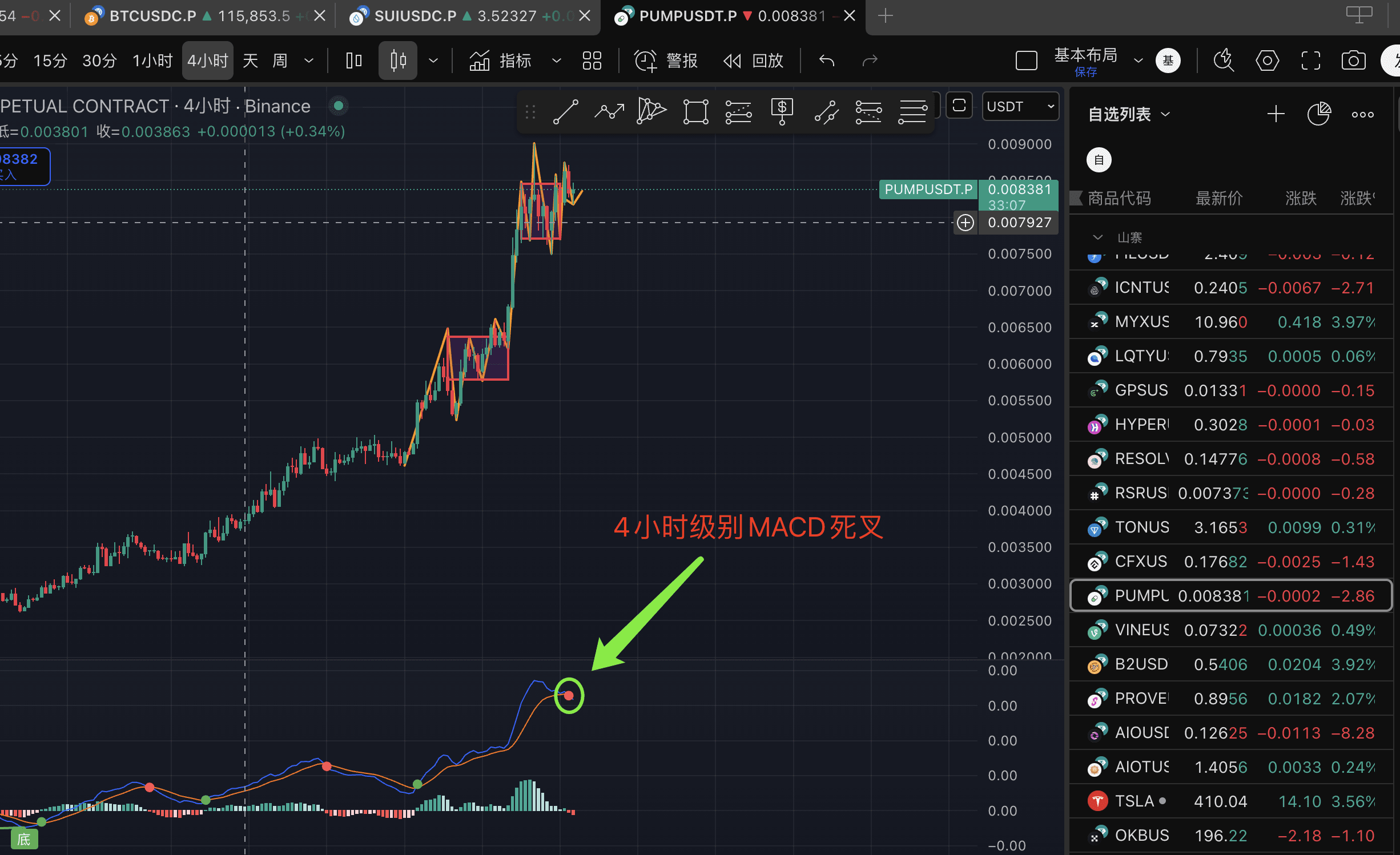
Task: Select the 30分 timeframe
Action: pos(99,61)
